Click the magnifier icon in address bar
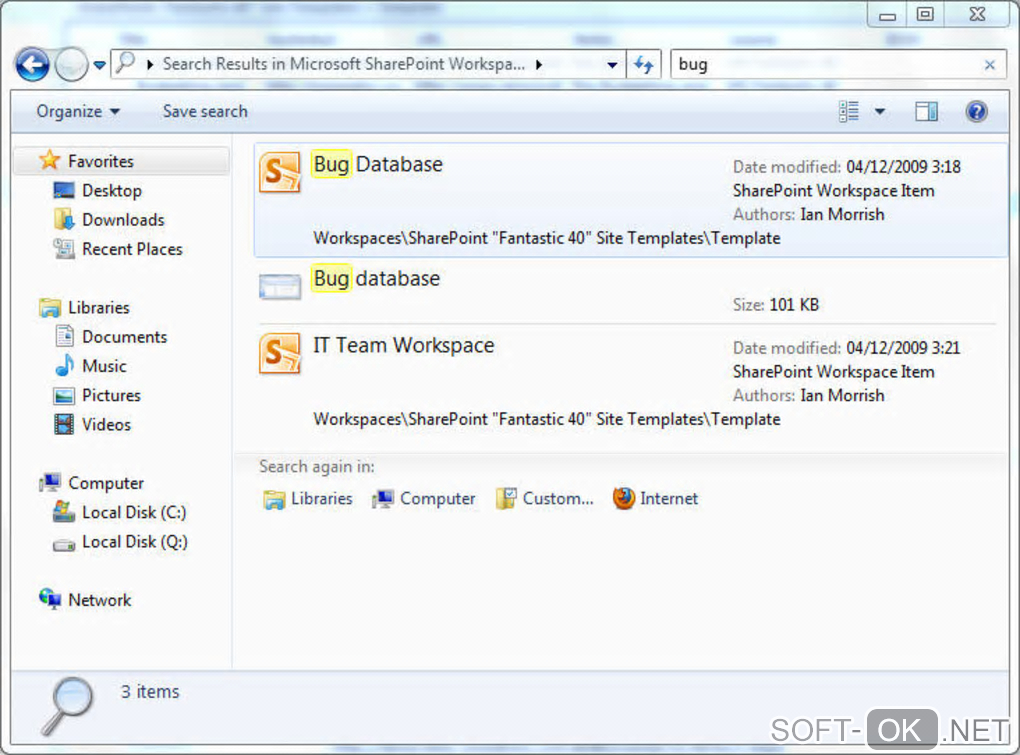Image resolution: width=1020 pixels, height=755 pixels. click(x=126, y=63)
